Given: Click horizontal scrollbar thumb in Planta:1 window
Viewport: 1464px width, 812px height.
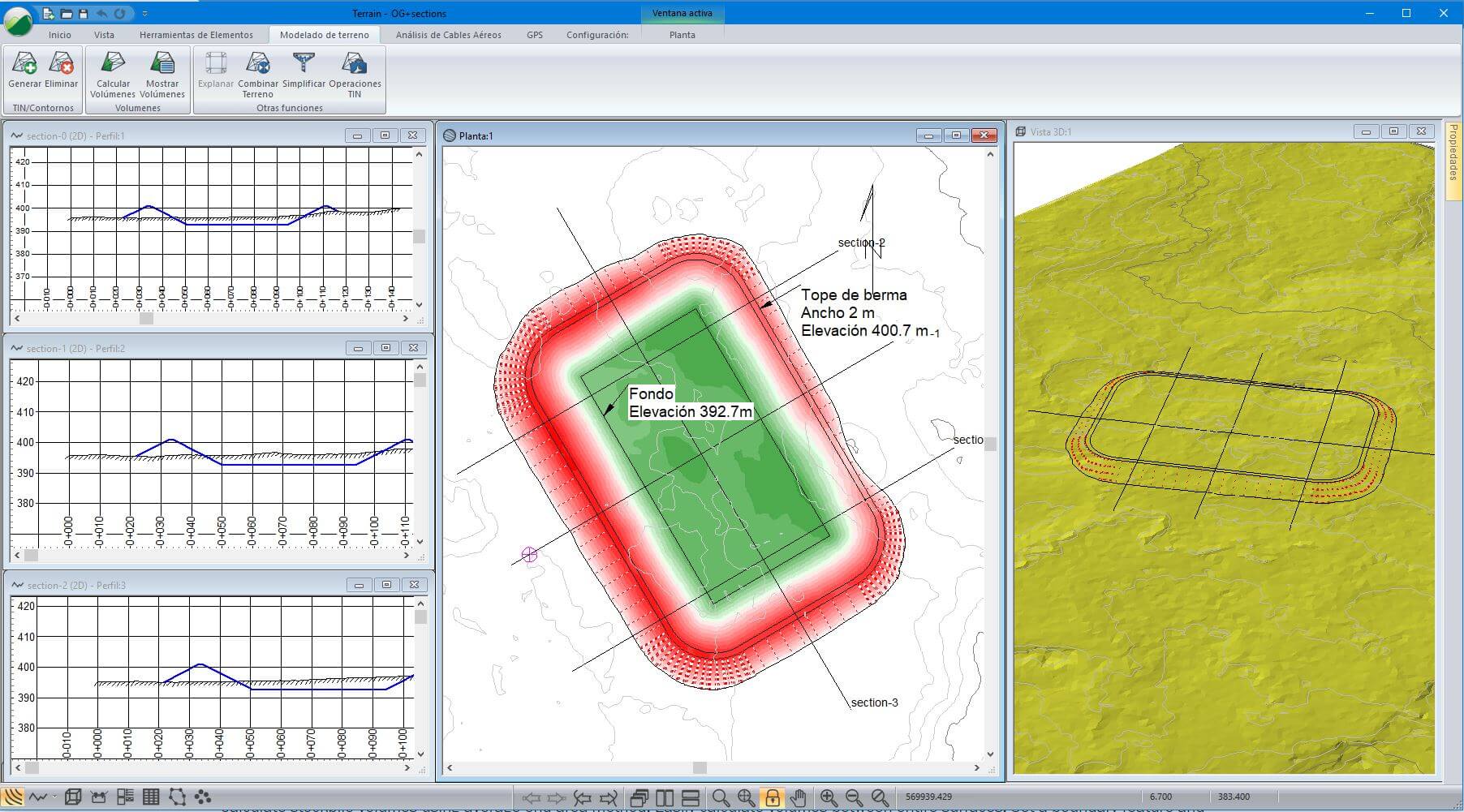Looking at the screenshot, I should click(700, 767).
